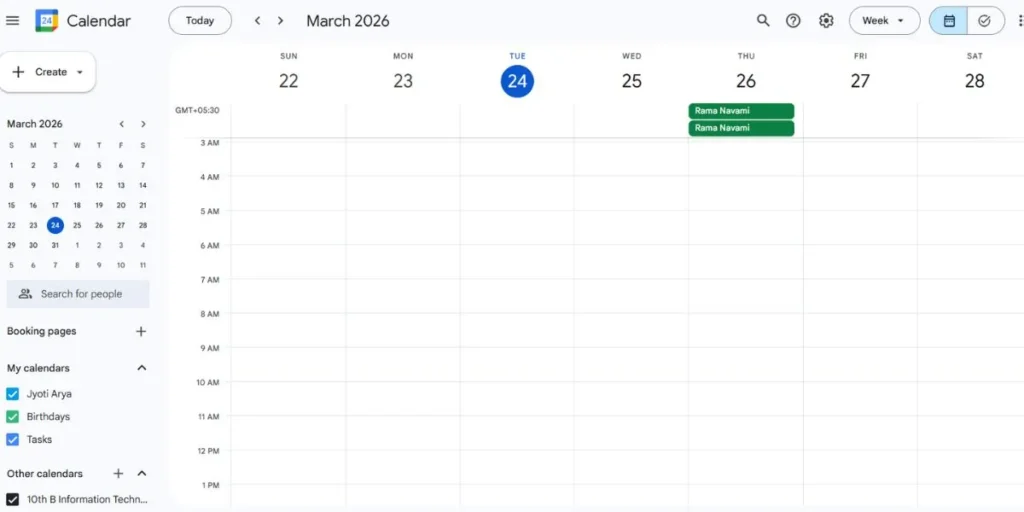1024x512 pixels.
Task: Open the first Rama Navami event
Action: (741, 111)
